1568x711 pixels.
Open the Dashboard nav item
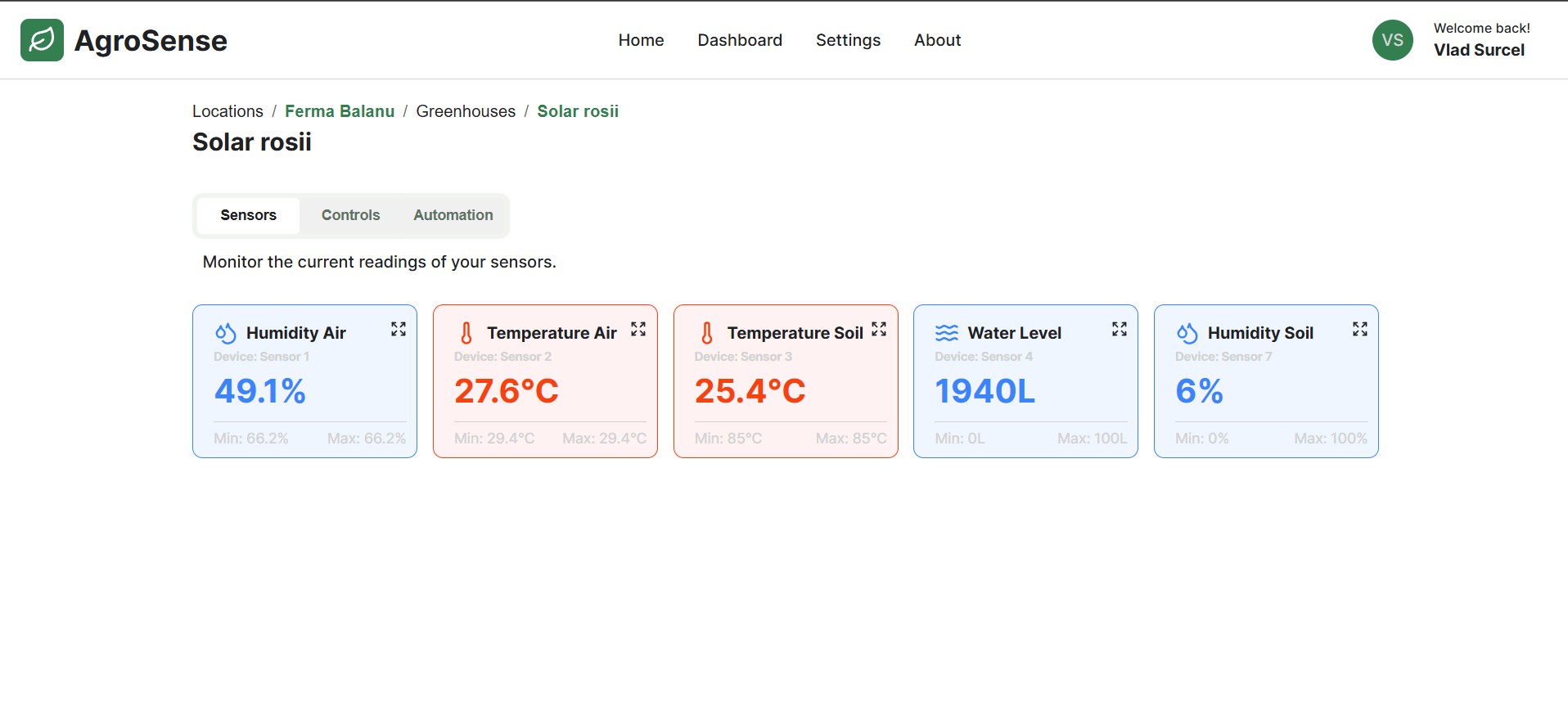[740, 40]
